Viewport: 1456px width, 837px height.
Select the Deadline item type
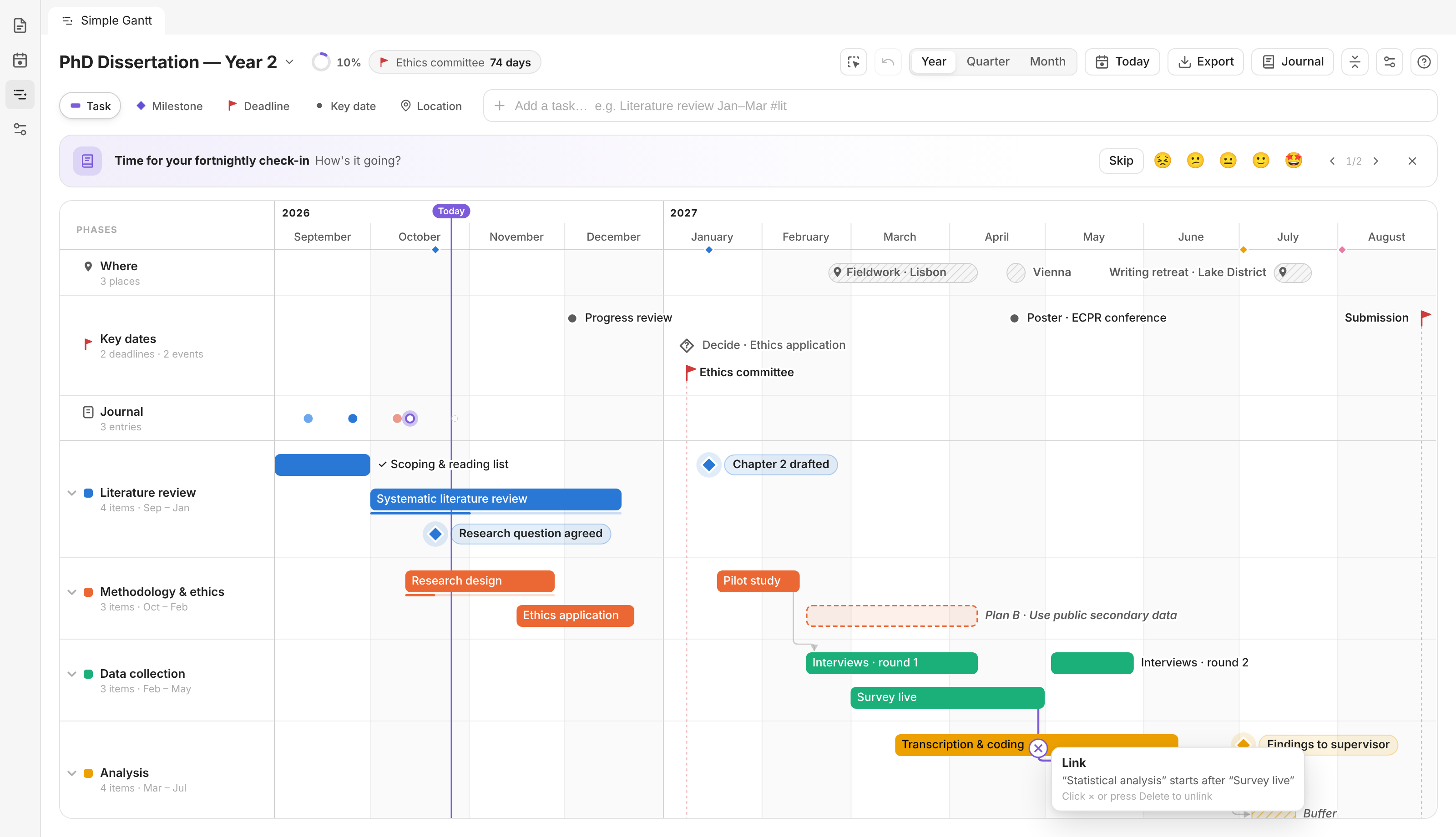point(258,106)
